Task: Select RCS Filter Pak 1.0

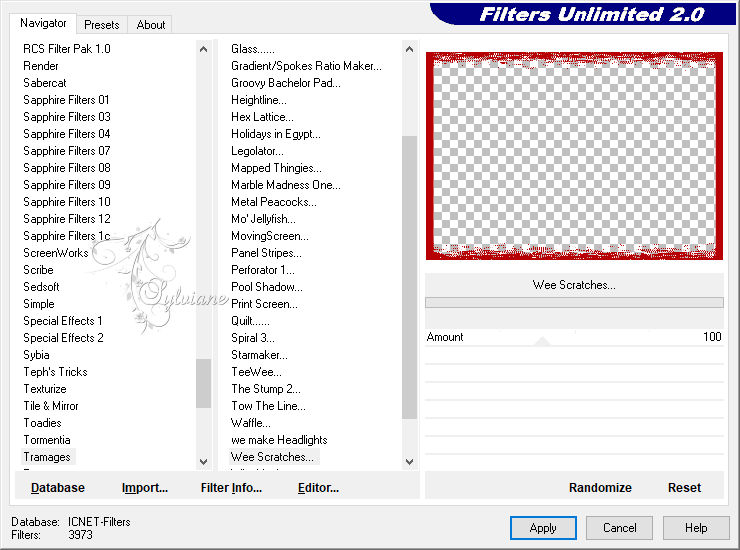Action: pyautogui.click(x=67, y=49)
